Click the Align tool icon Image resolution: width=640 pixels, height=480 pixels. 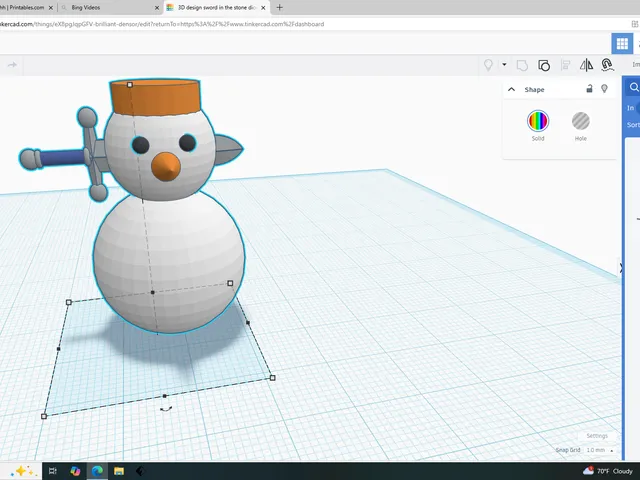pyautogui.click(x=565, y=65)
